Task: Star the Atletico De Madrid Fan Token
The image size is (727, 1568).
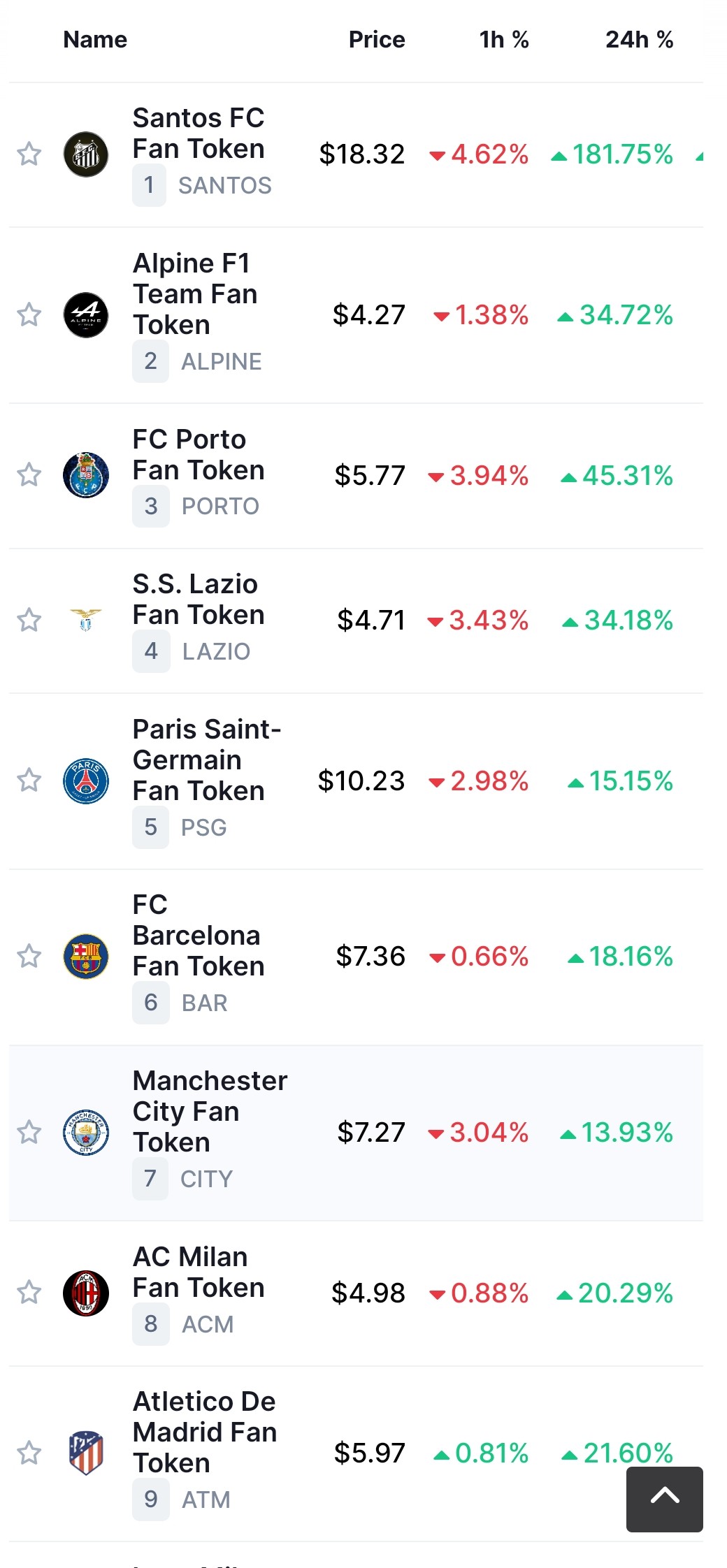Action: click(x=29, y=1453)
